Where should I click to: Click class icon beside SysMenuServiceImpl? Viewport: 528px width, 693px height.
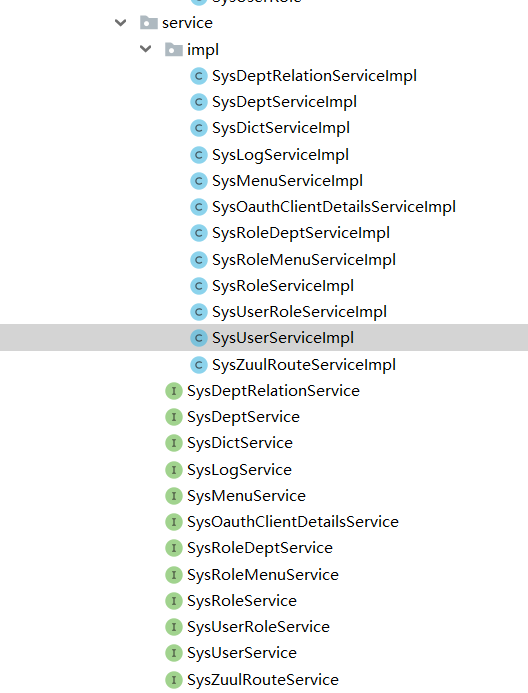tap(199, 181)
